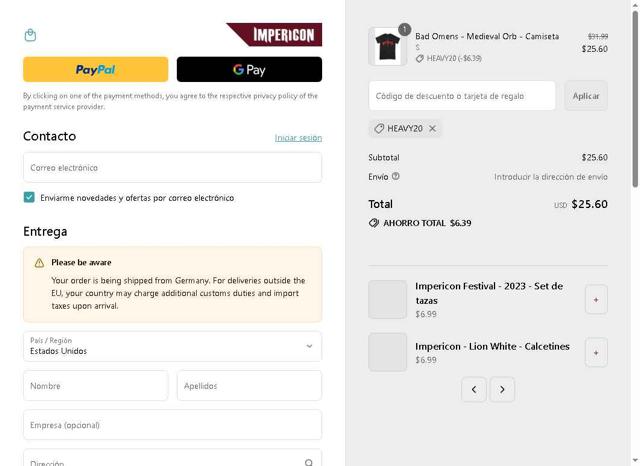Show previous product recommendations
This screenshot has width=640, height=466.
point(474,390)
